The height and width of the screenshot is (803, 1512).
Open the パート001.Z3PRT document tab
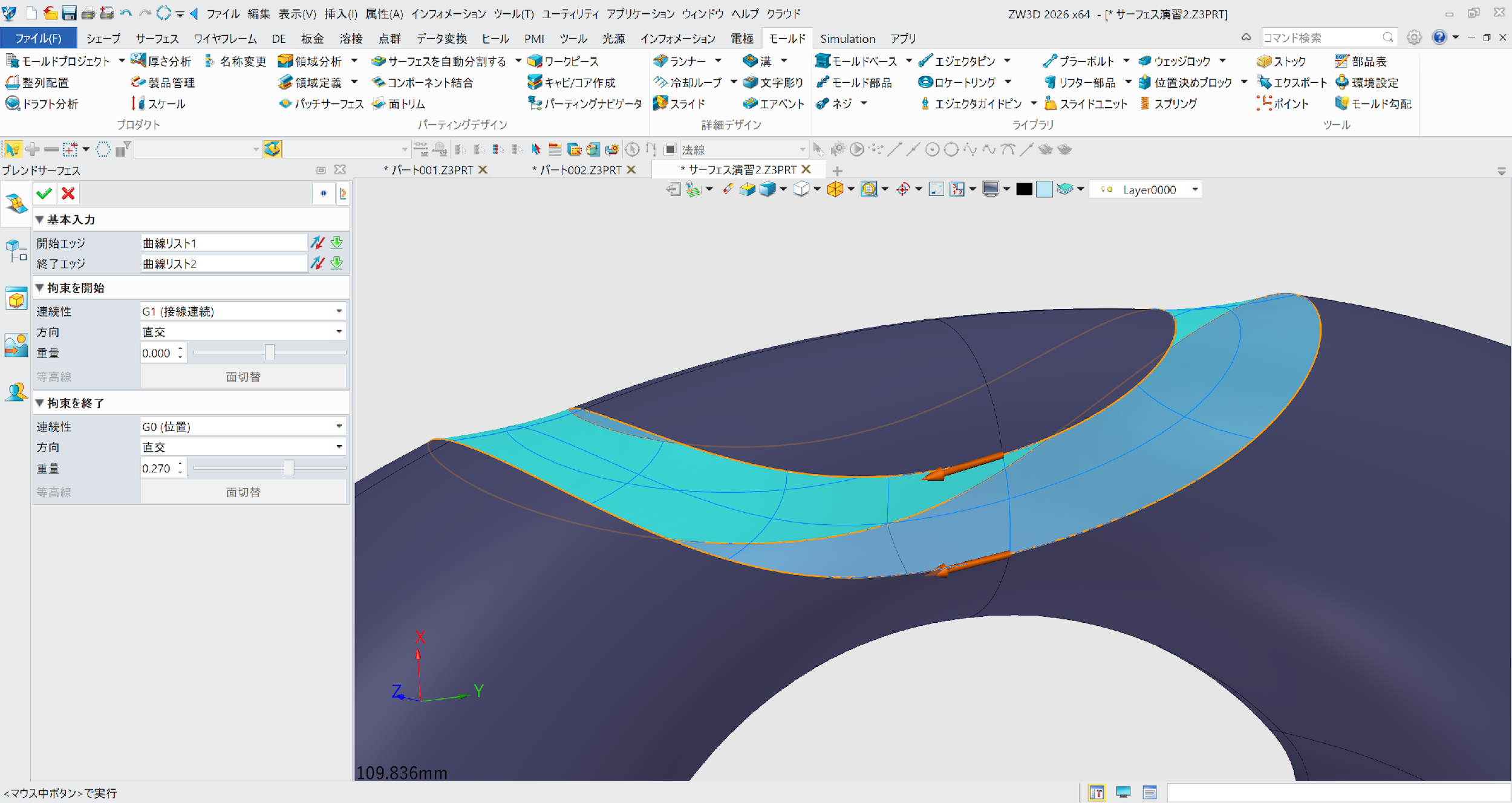tap(429, 170)
